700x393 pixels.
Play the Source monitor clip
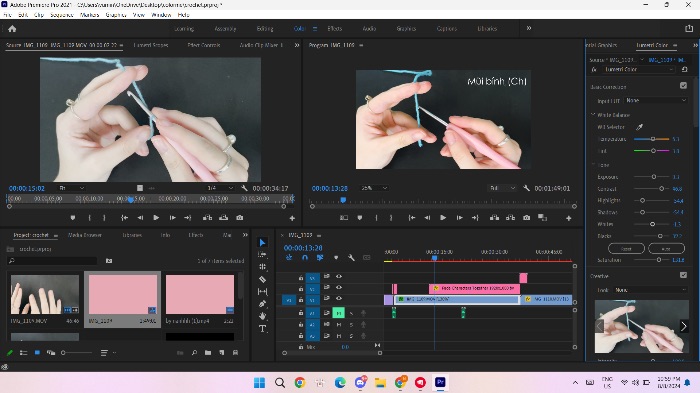[x=156, y=218]
